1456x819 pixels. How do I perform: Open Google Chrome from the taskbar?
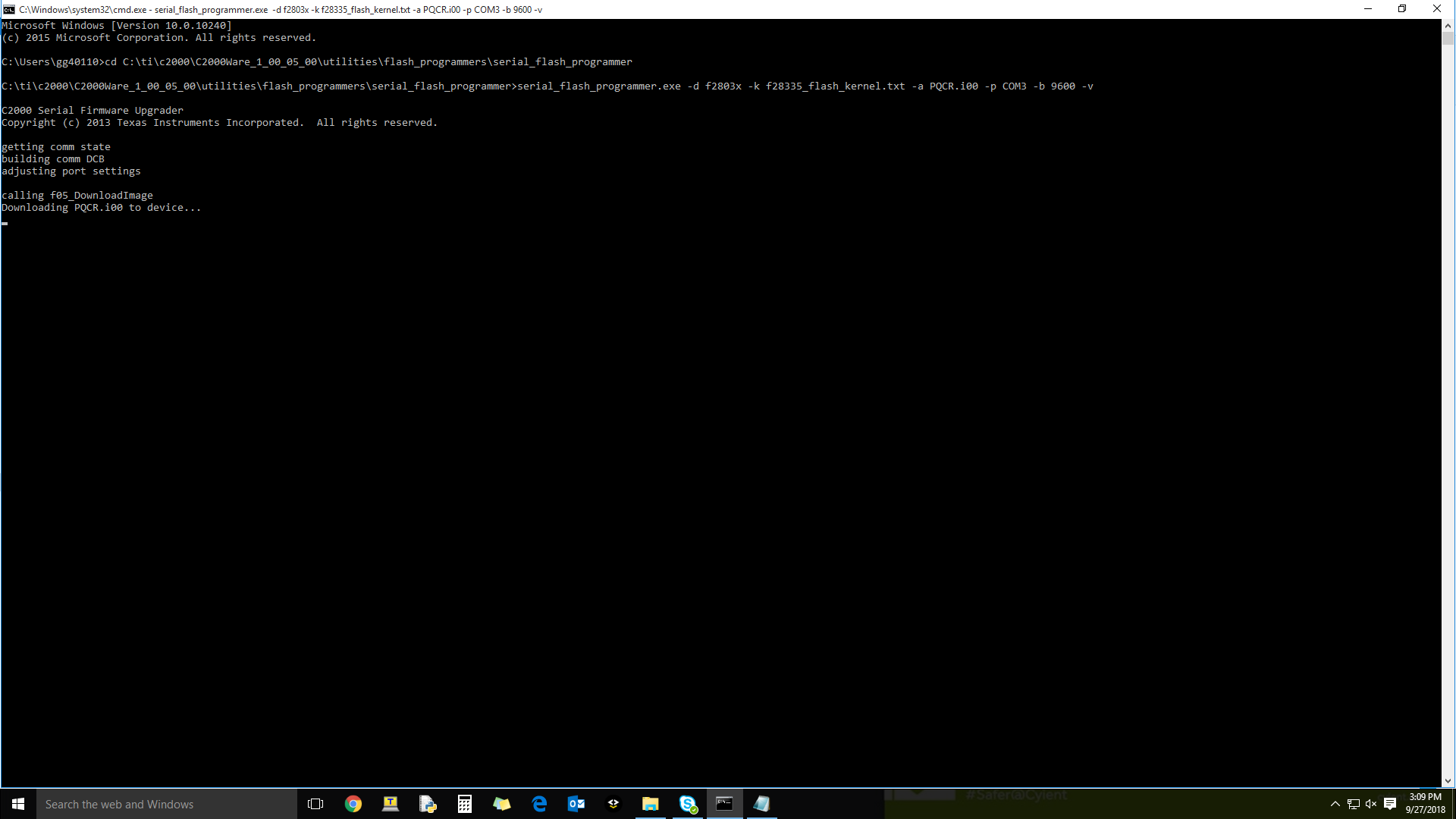point(353,804)
